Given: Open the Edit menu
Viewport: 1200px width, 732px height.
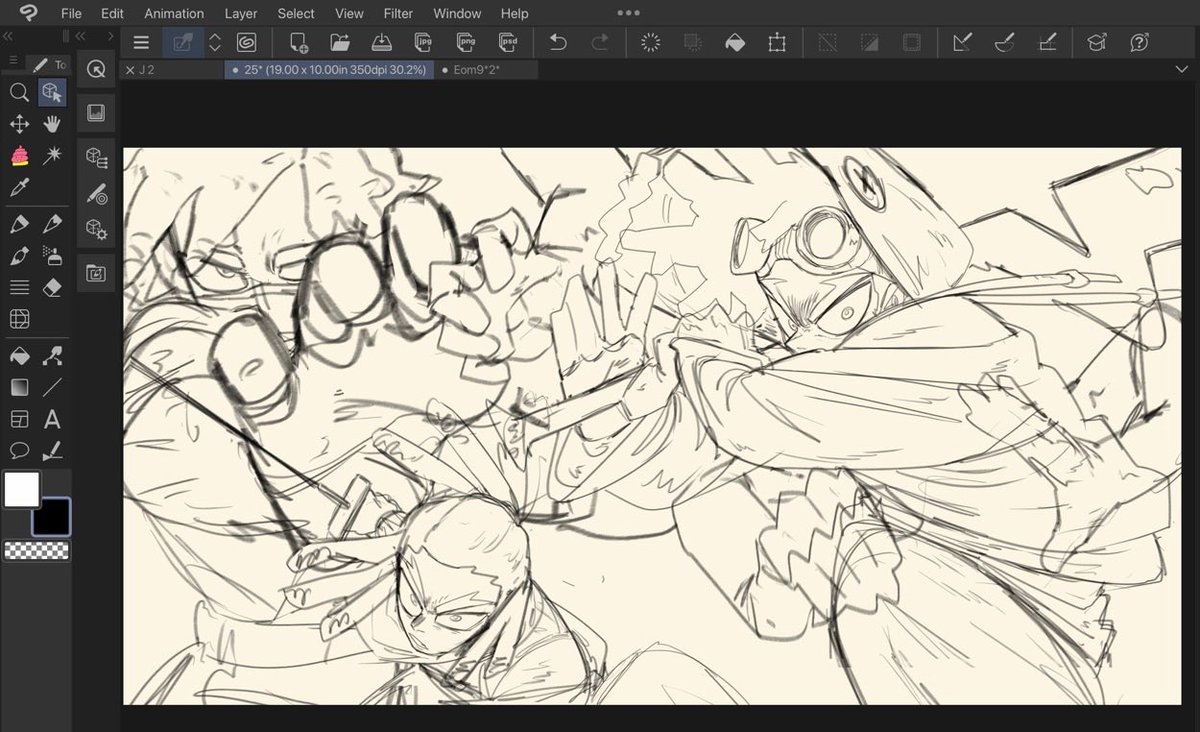Looking at the screenshot, I should 112,13.
